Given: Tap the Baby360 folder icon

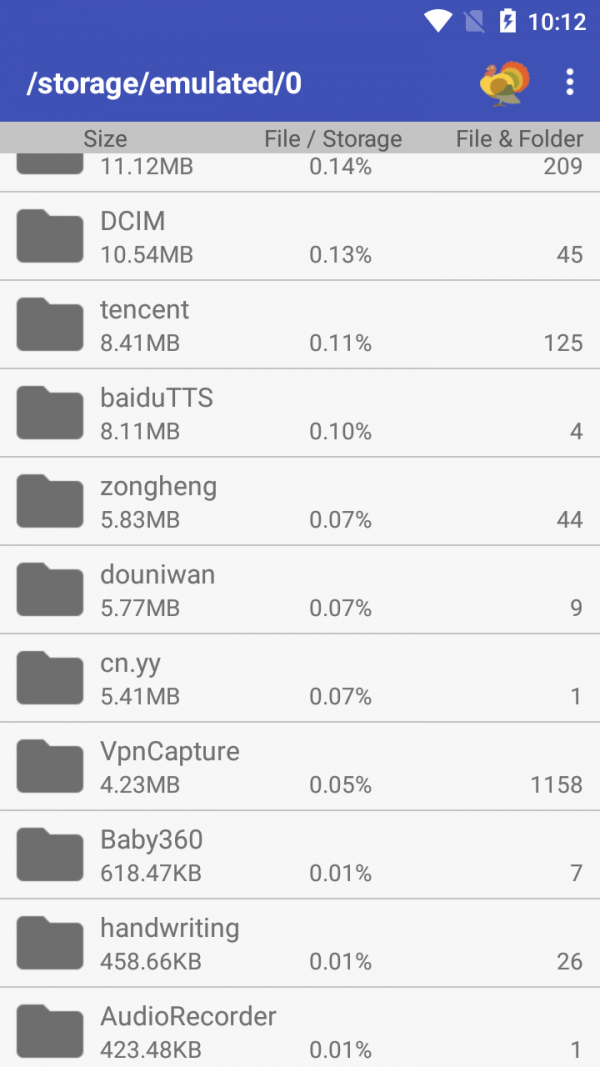Looking at the screenshot, I should [x=50, y=855].
